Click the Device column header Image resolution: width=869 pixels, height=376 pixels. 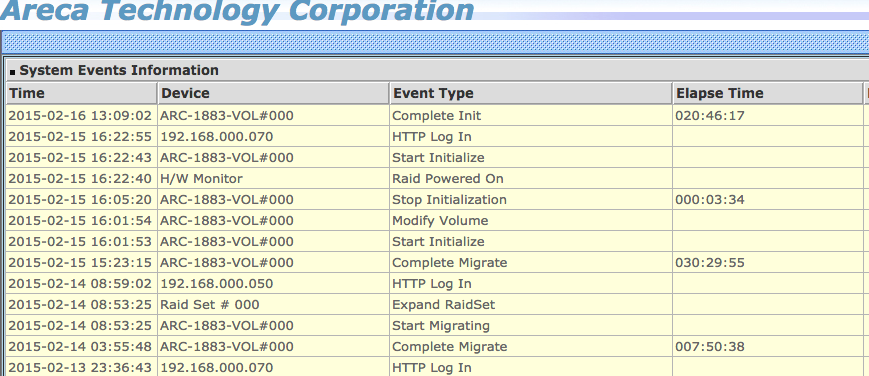pos(274,93)
